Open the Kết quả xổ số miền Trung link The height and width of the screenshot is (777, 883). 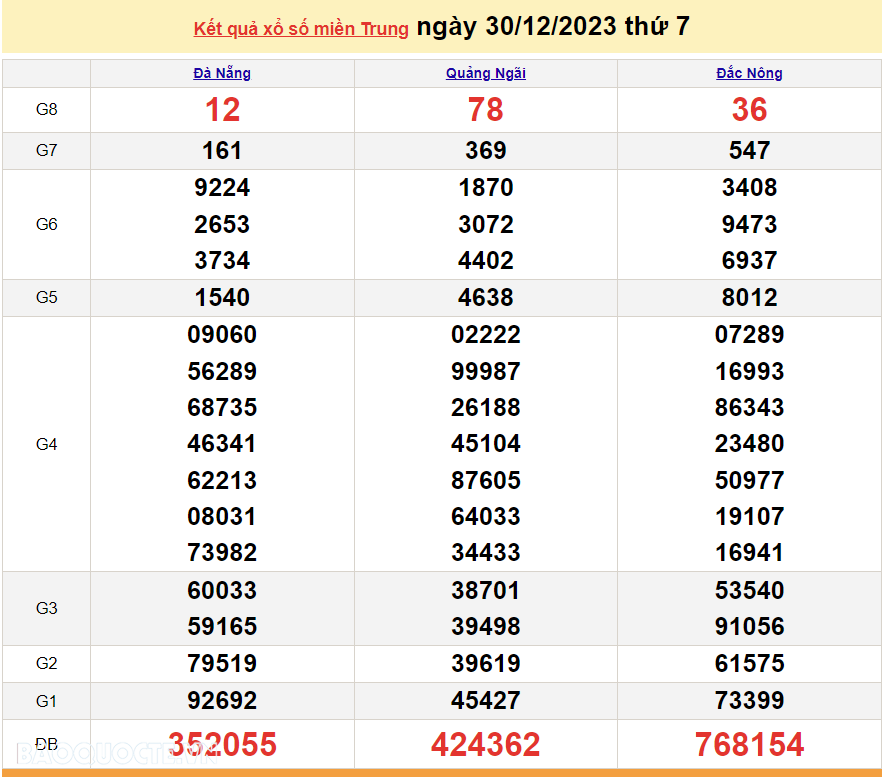click(x=300, y=29)
